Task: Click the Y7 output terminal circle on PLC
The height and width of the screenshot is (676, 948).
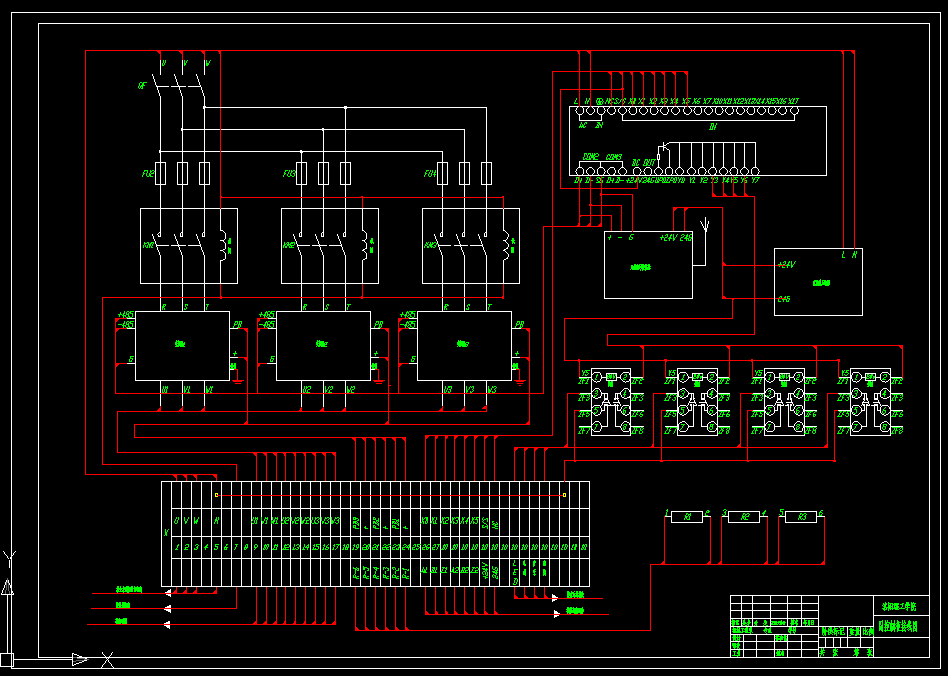Action: (755, 172)
